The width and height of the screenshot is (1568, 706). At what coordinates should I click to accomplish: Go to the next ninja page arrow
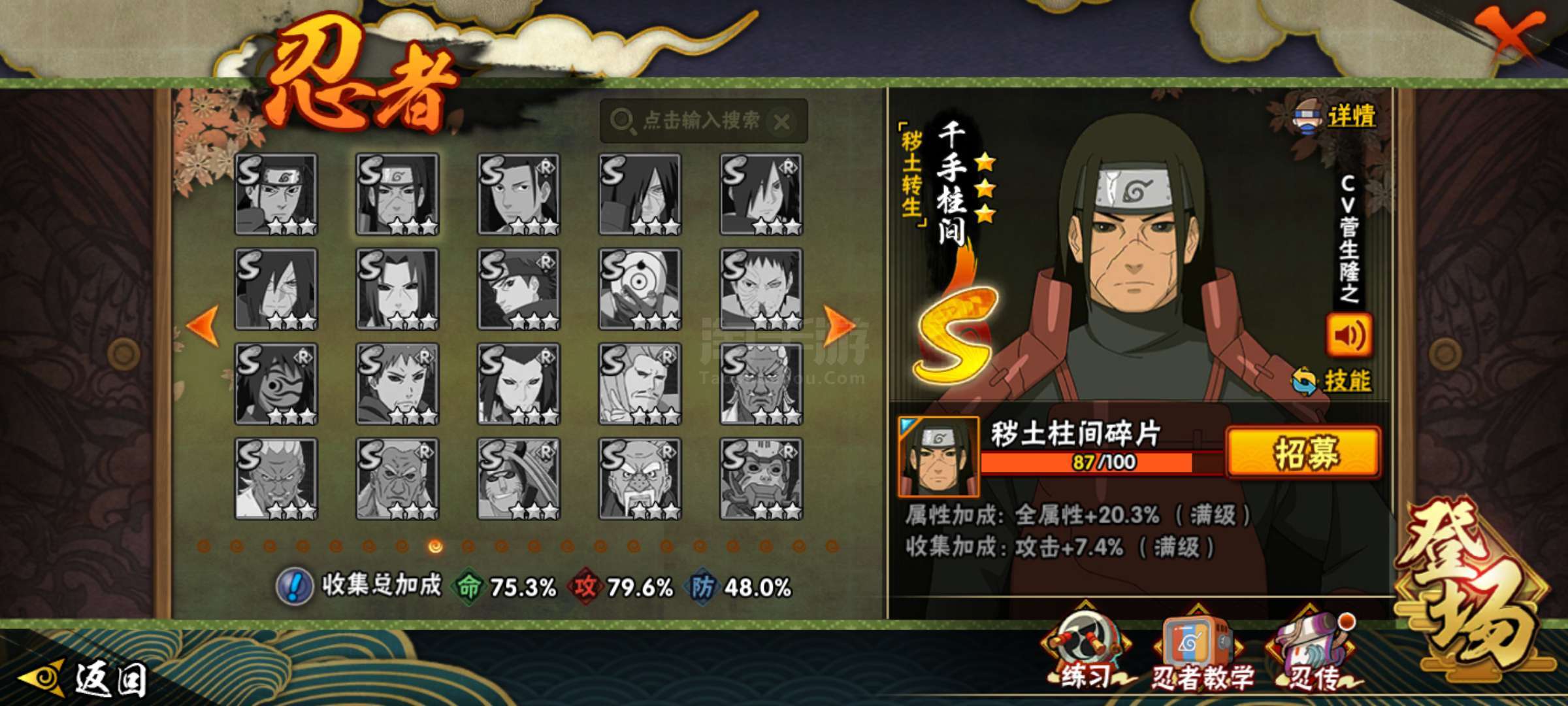pyautogui.click(x=838, y=324)
